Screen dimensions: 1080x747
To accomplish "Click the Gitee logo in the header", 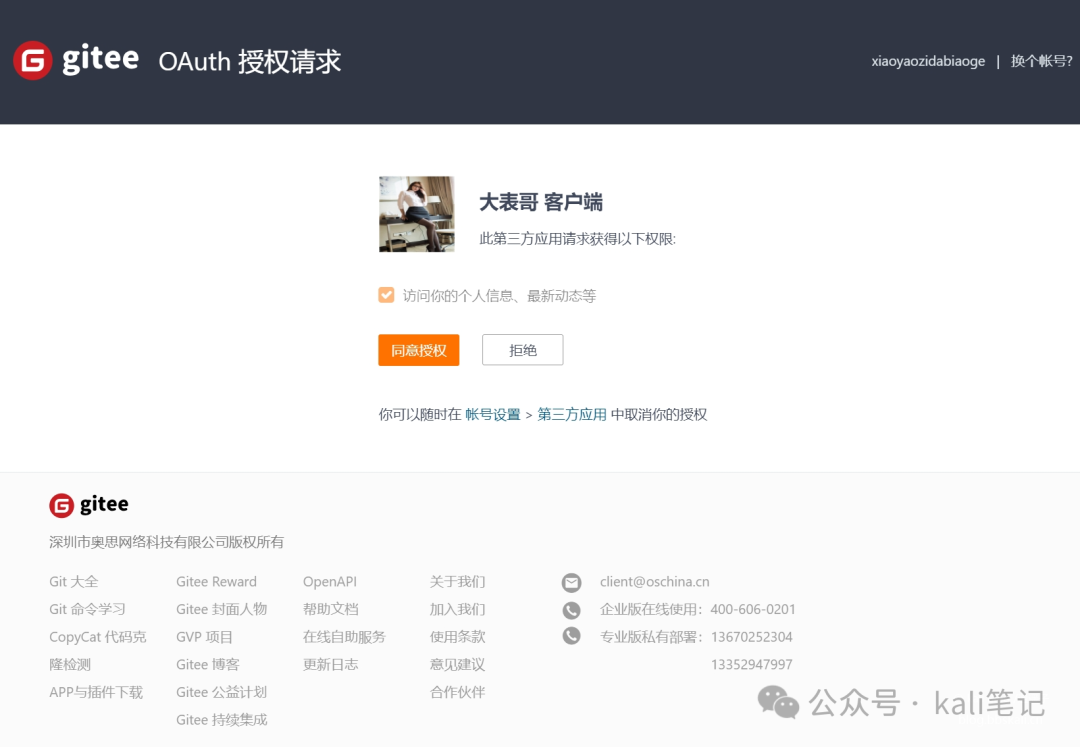I will (x=76, y=61).
